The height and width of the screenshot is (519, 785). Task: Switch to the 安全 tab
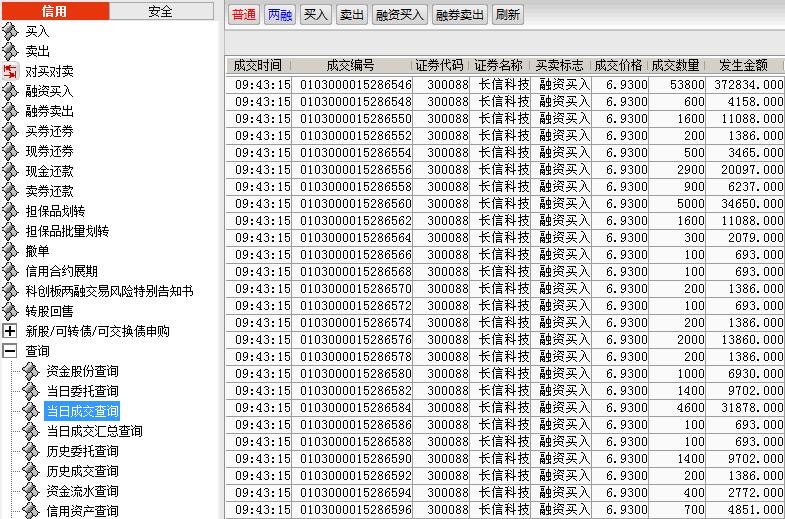coord(161,11)
